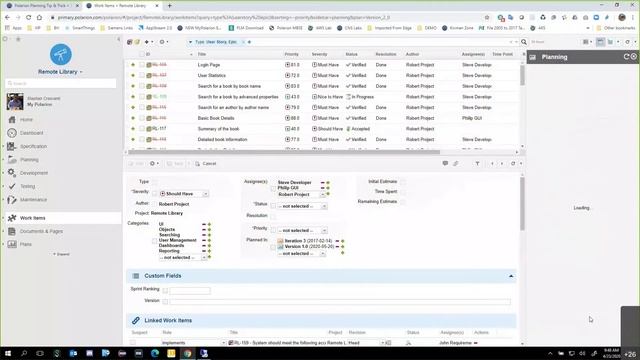Viewport: 640px width, 360px height.
Task: Tick checkbox for Summary of the book row
Action: point(142,129)
